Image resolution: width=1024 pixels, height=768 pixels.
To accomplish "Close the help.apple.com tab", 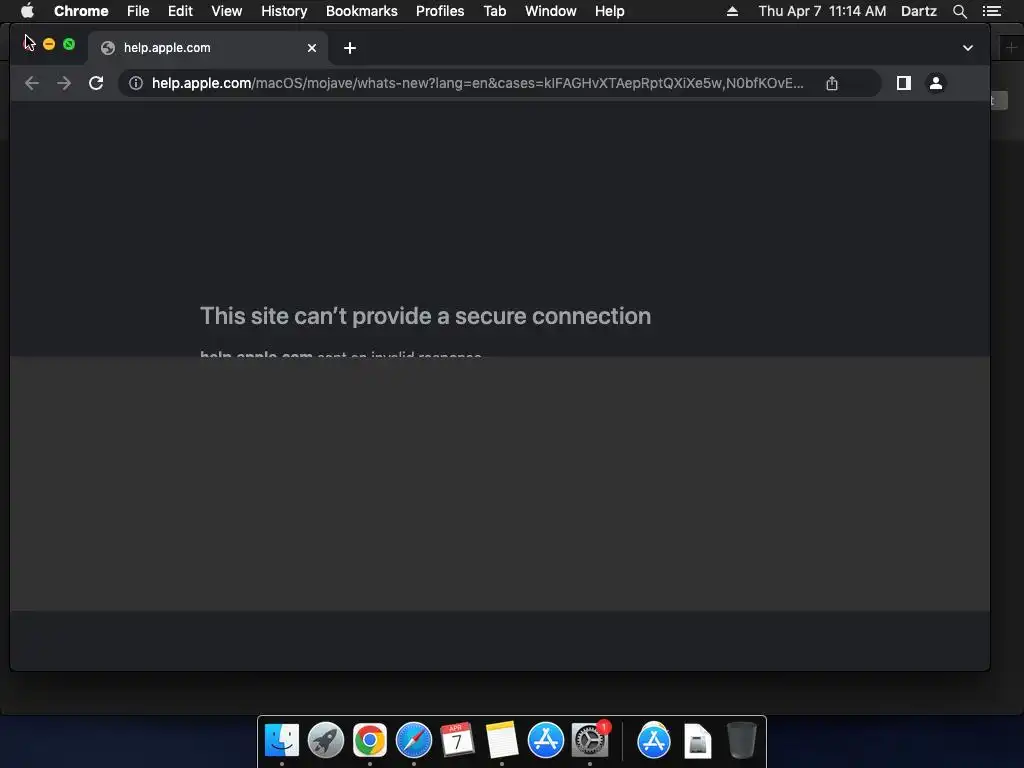I will [312, 48].
